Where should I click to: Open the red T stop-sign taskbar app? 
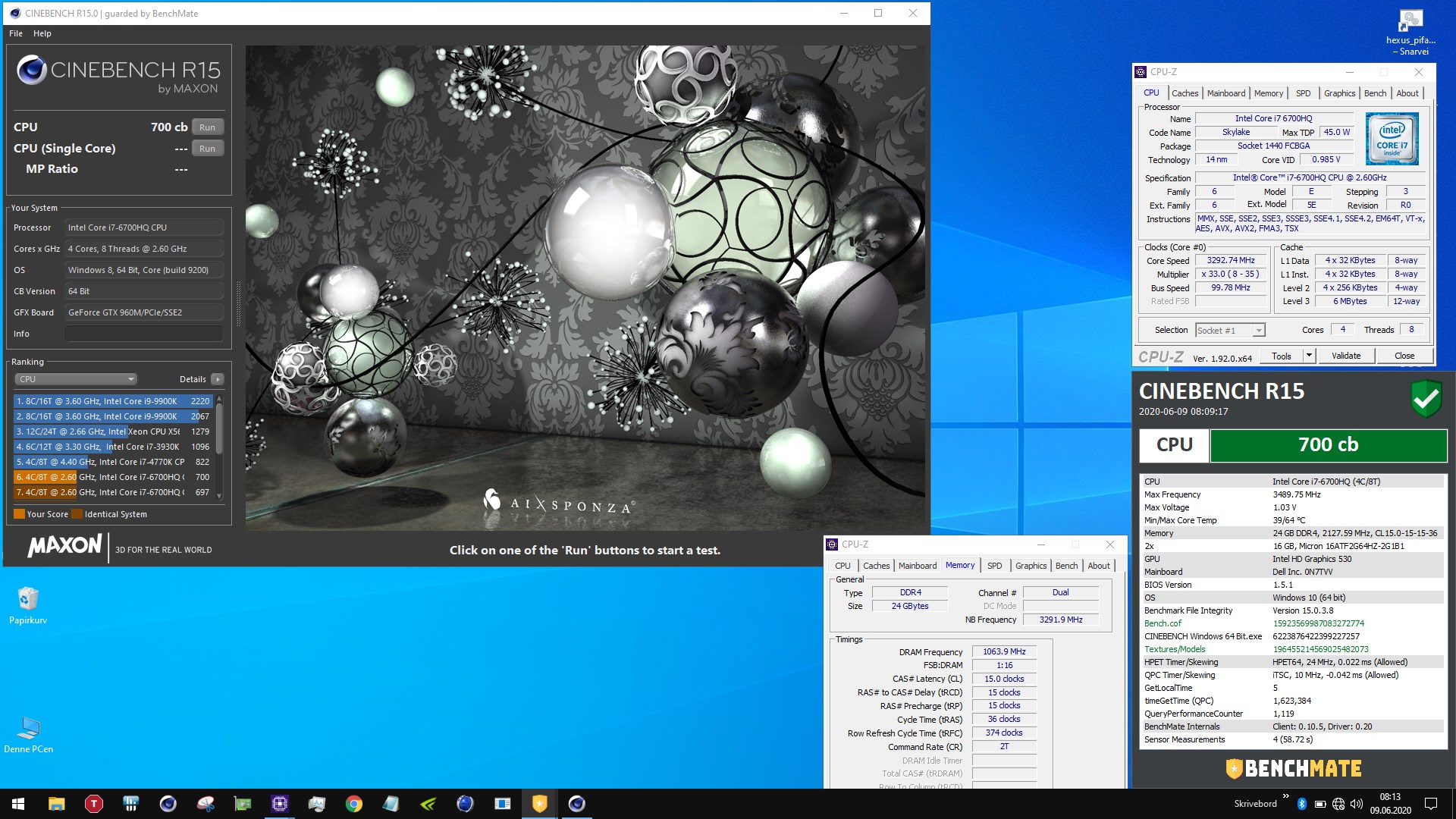coord(93,804)
